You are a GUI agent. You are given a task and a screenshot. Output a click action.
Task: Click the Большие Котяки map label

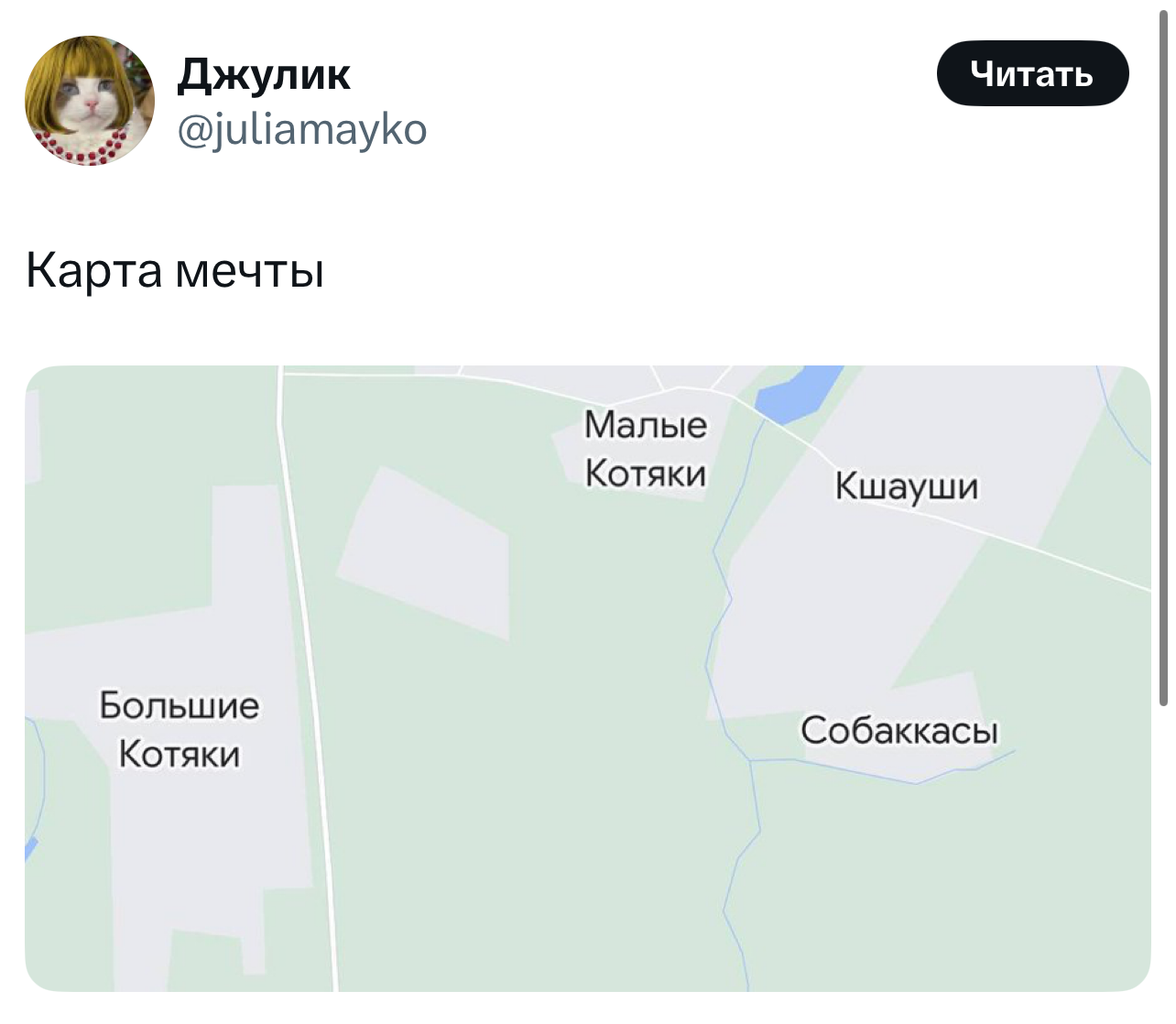180,729
